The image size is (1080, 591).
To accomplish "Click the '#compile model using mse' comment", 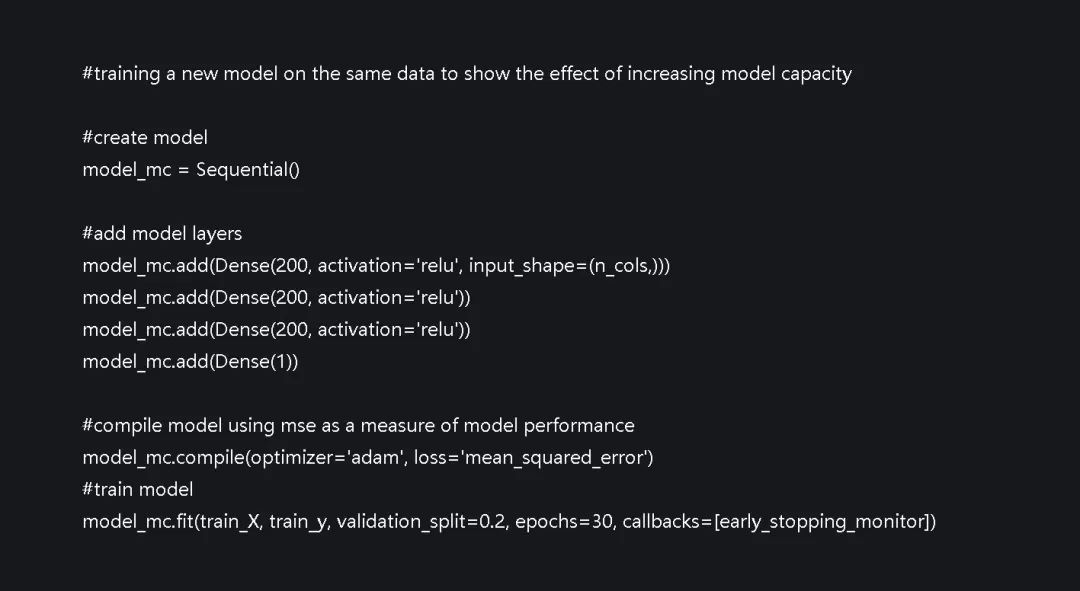I will (358, 426).
